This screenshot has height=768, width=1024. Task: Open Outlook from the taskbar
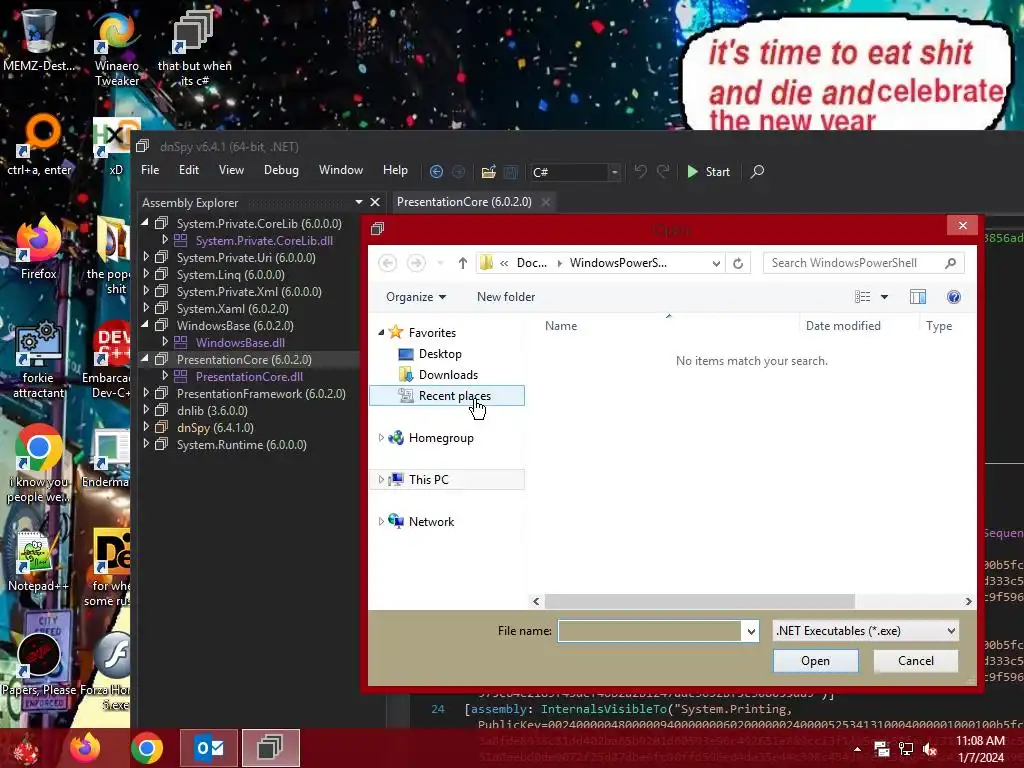click(209, 748)
